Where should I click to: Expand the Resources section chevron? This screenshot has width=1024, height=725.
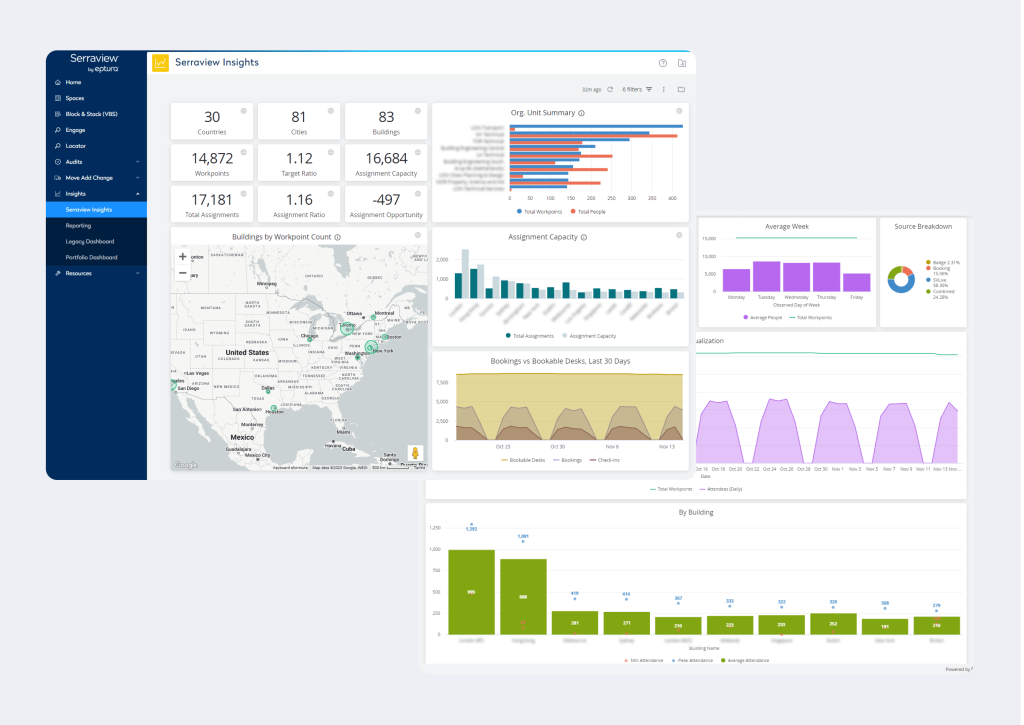click(x=137, y=274)
